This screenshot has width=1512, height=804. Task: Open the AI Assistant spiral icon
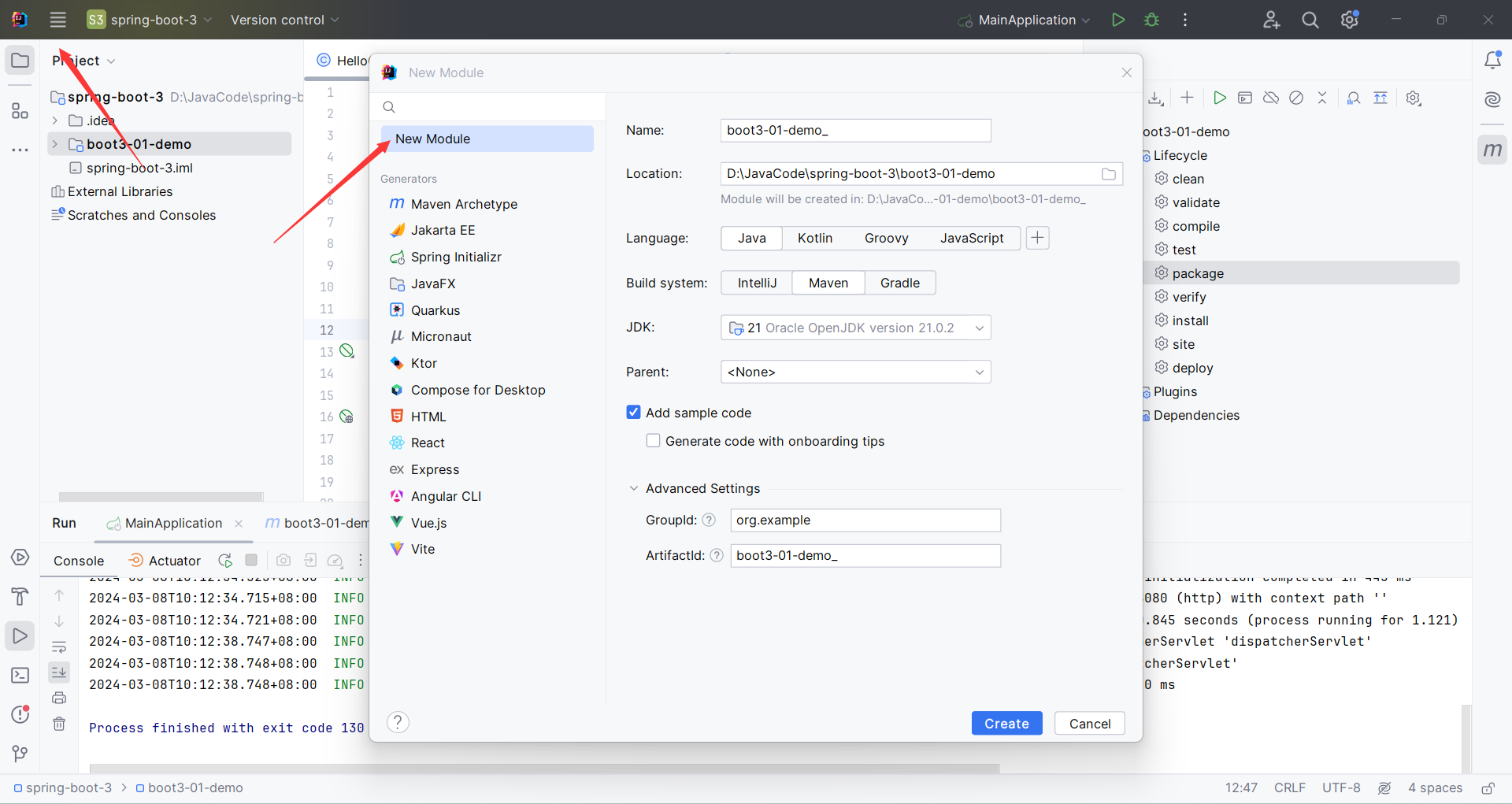click(x=1492, y=99)
